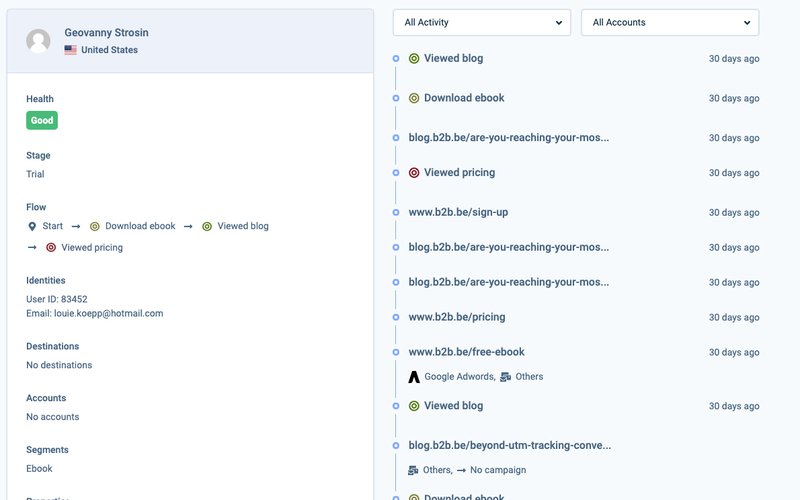Select the Viewed pricing timeline event
800x500 pixels.
click(459, 172)
